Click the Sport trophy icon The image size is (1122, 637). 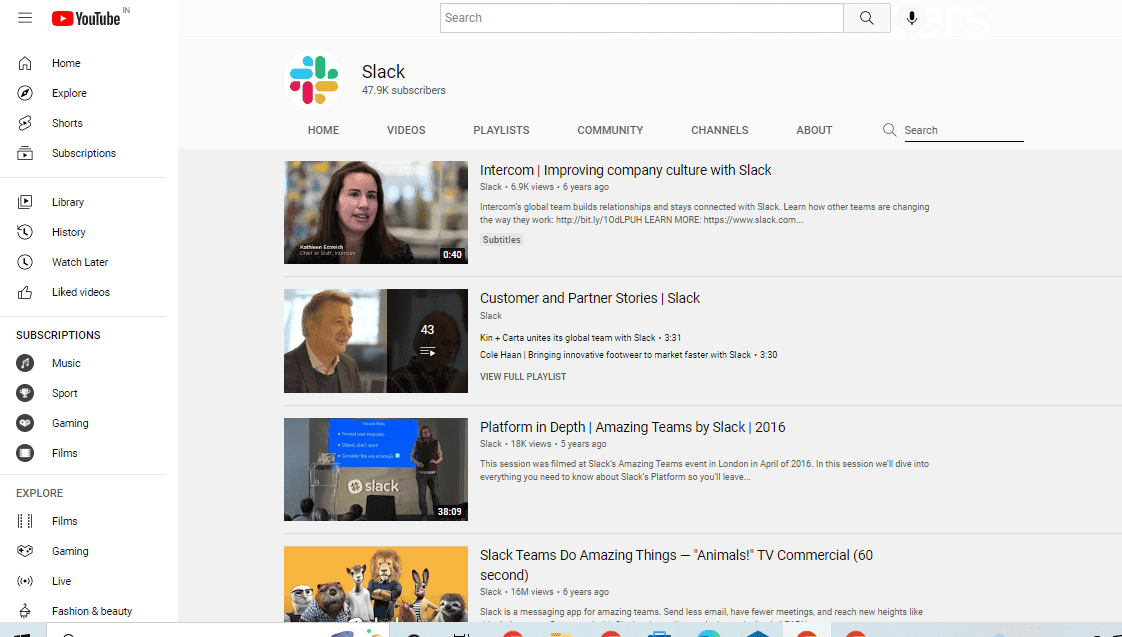point(25,393)
